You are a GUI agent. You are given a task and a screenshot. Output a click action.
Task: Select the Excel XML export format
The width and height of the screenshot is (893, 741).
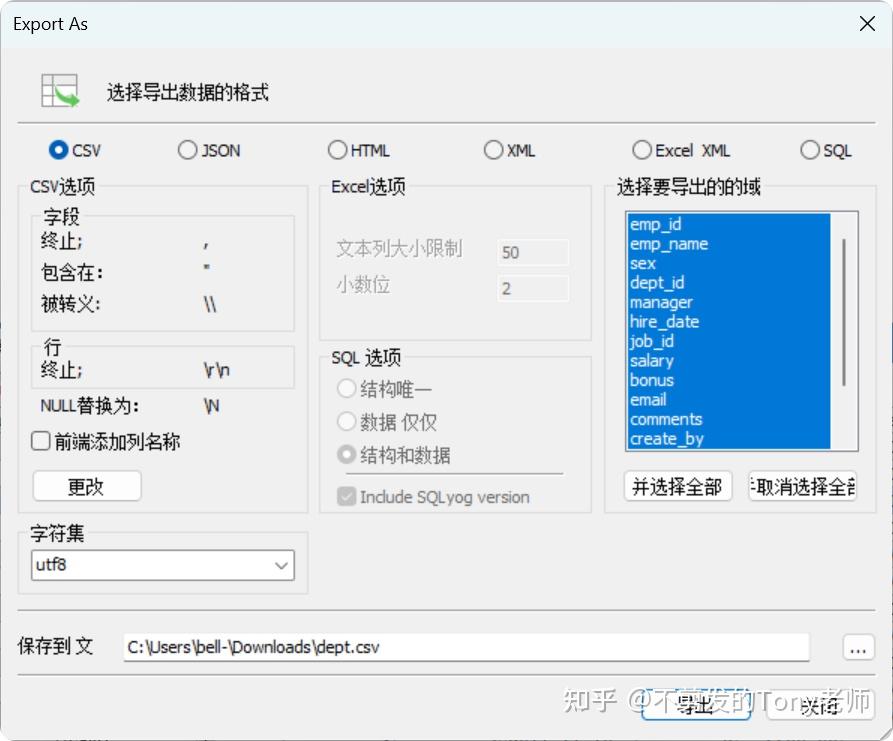click(641, 149)
